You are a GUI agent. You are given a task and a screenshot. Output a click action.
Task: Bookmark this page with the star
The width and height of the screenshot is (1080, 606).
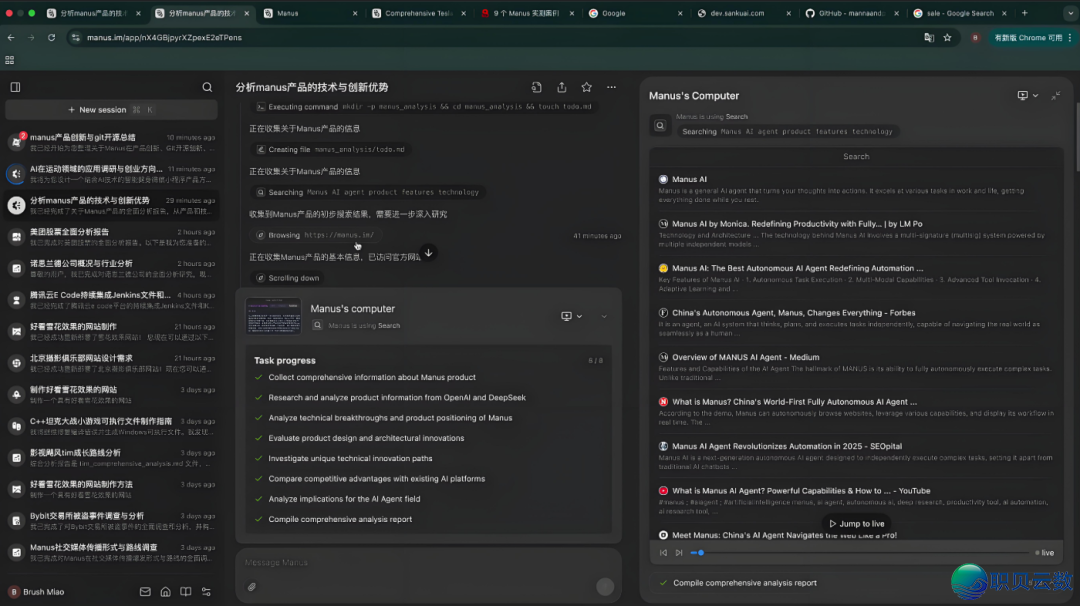click(948, 38)
